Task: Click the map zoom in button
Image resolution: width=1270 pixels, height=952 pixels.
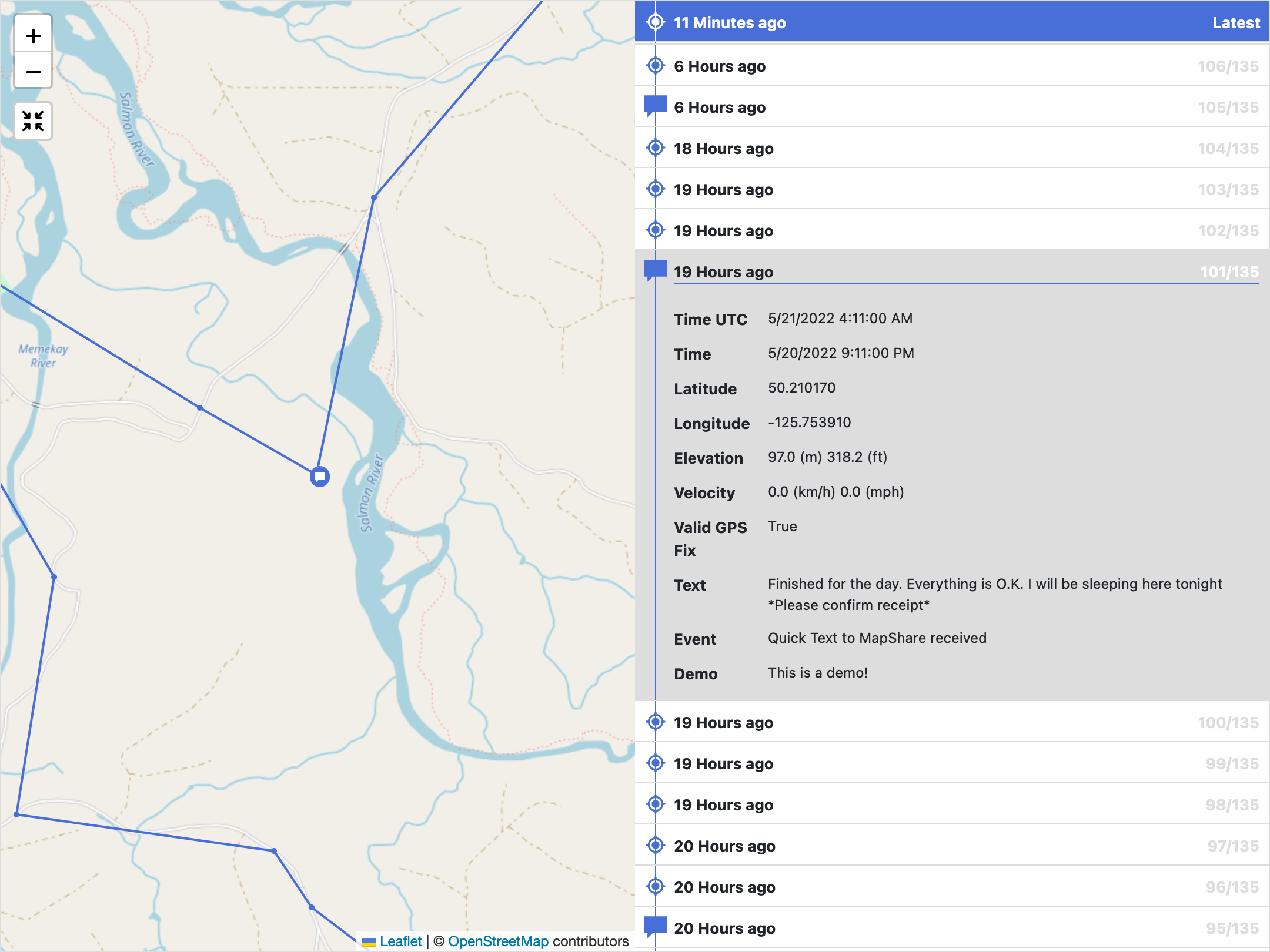Action: 34,36
